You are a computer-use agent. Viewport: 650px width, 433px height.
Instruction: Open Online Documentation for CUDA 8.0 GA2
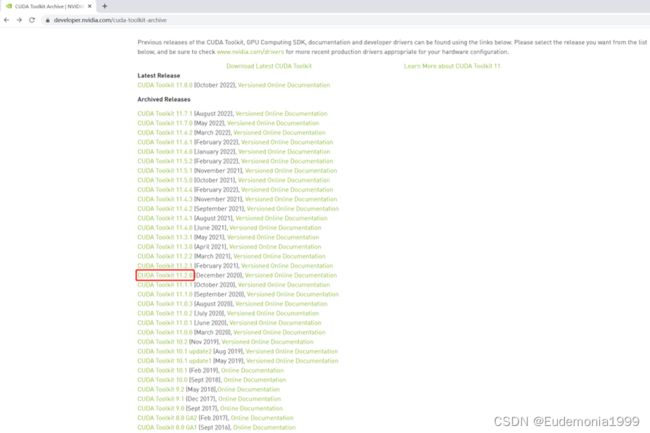[262, 418]
